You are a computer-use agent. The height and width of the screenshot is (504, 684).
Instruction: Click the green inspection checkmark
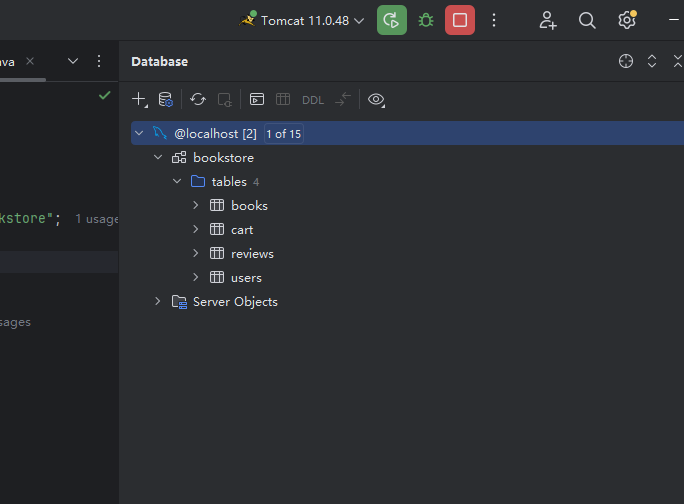pyautogui.click(x=104, y=95)
